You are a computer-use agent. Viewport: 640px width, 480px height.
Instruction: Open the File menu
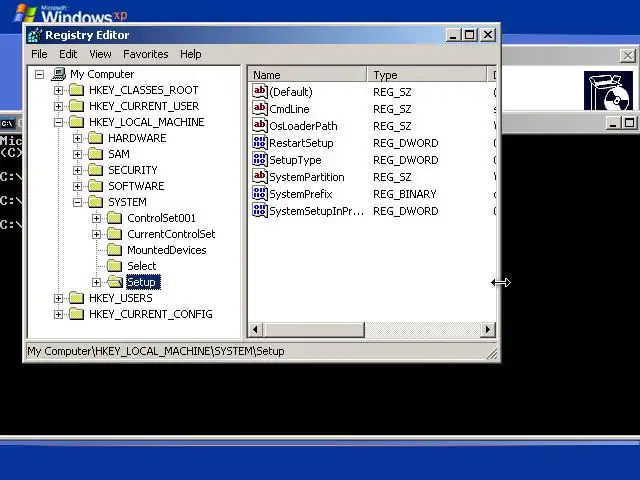39,54
